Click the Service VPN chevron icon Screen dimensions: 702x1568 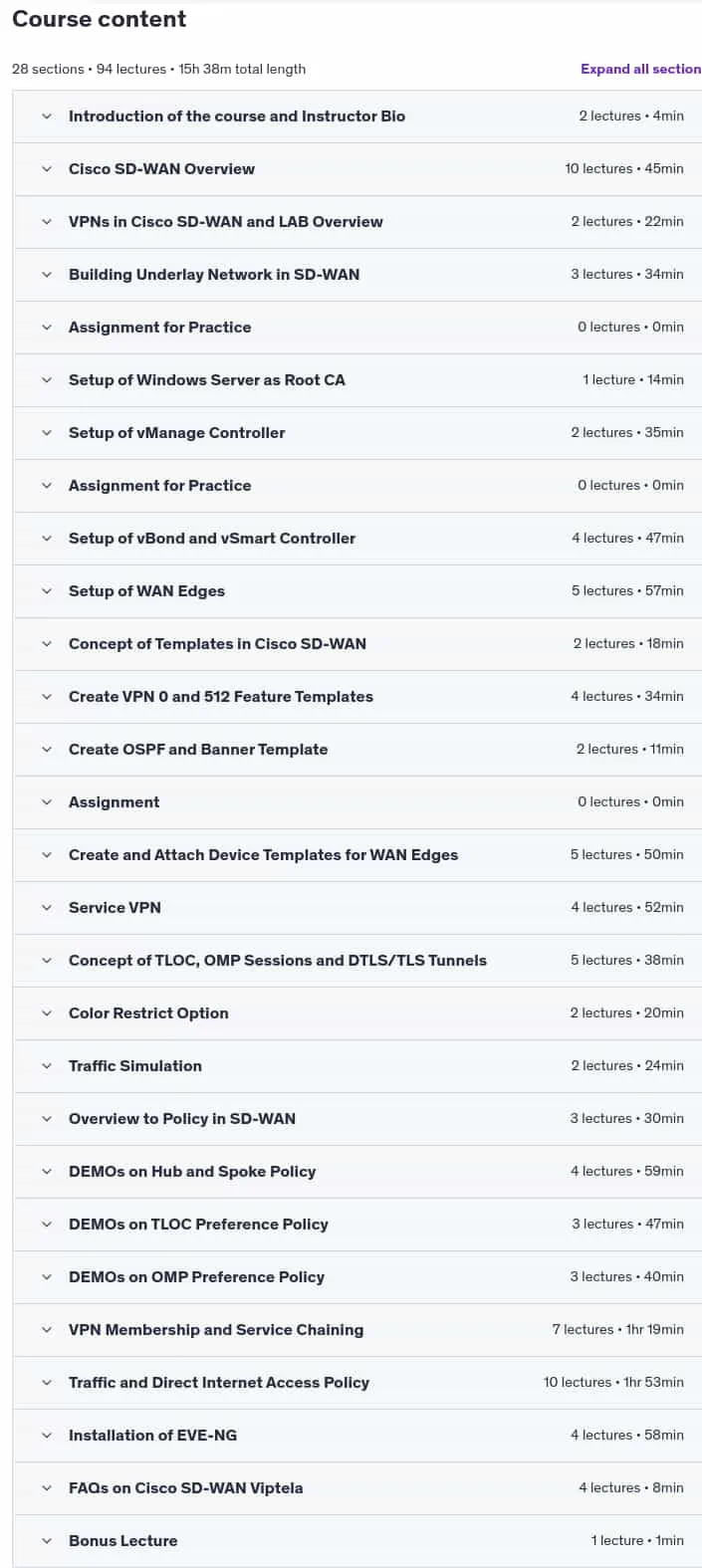[47, 908]
